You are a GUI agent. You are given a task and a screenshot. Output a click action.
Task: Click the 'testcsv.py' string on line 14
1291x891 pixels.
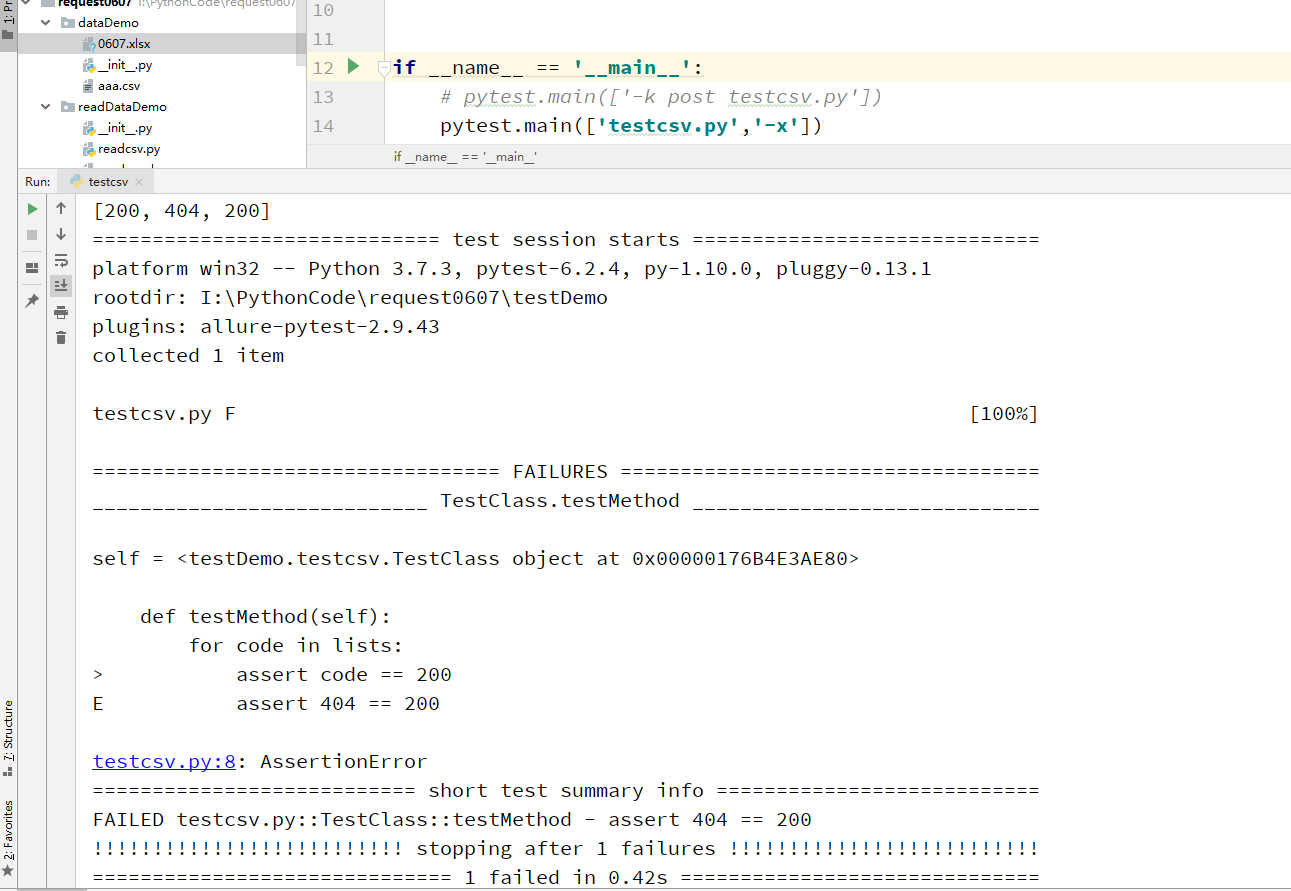point(669,126)
